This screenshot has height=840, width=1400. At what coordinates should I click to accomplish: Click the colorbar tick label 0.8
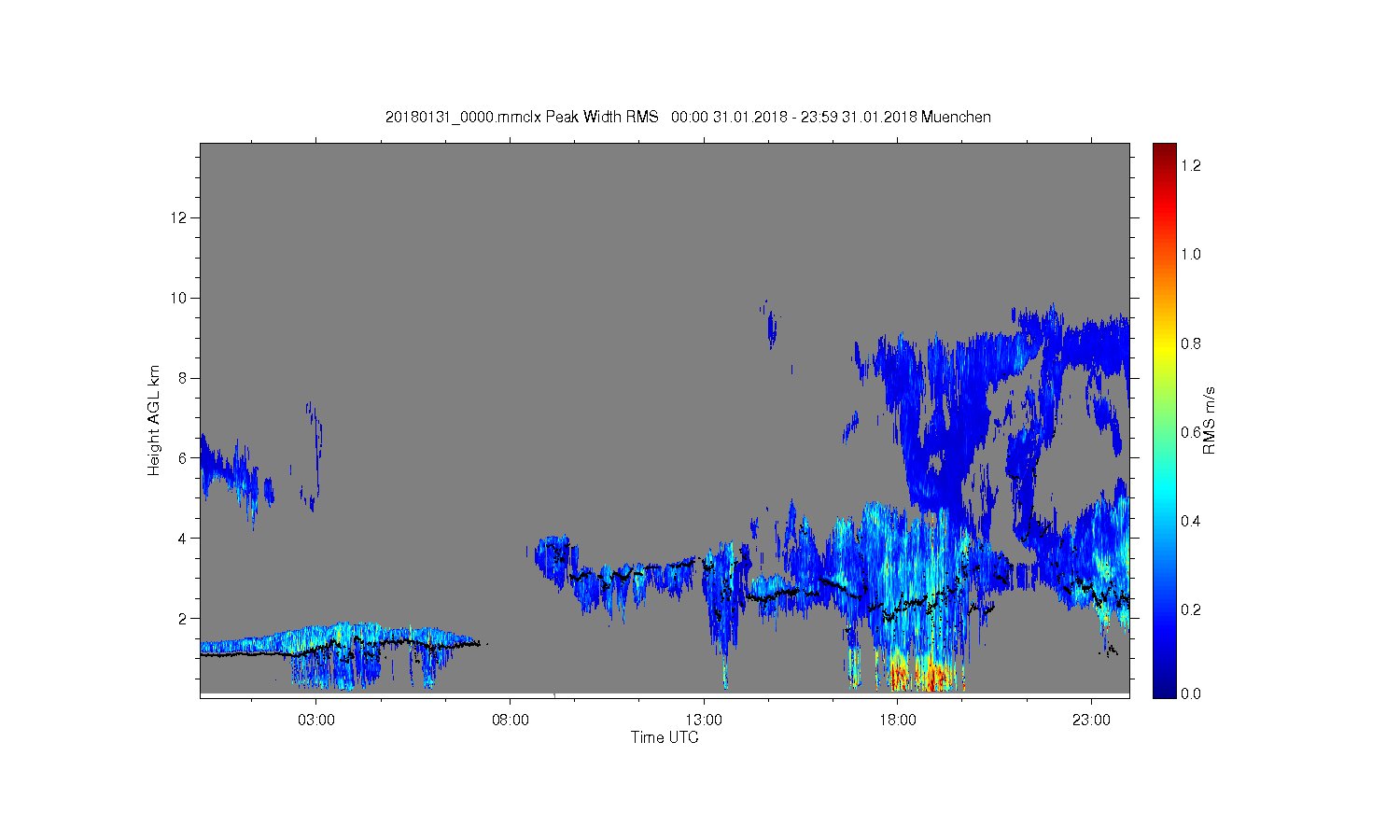(1191, 343)
